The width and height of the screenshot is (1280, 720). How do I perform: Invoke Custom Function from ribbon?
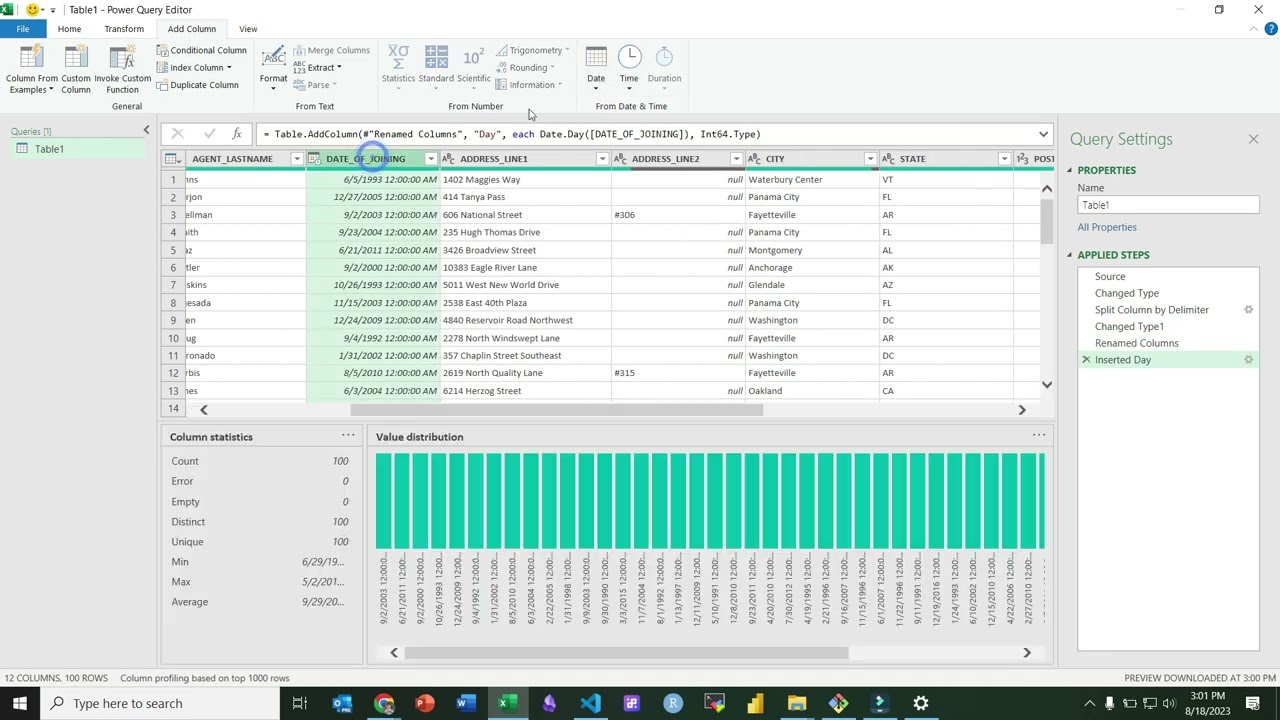pyautogui.click(x=122, y=69)
